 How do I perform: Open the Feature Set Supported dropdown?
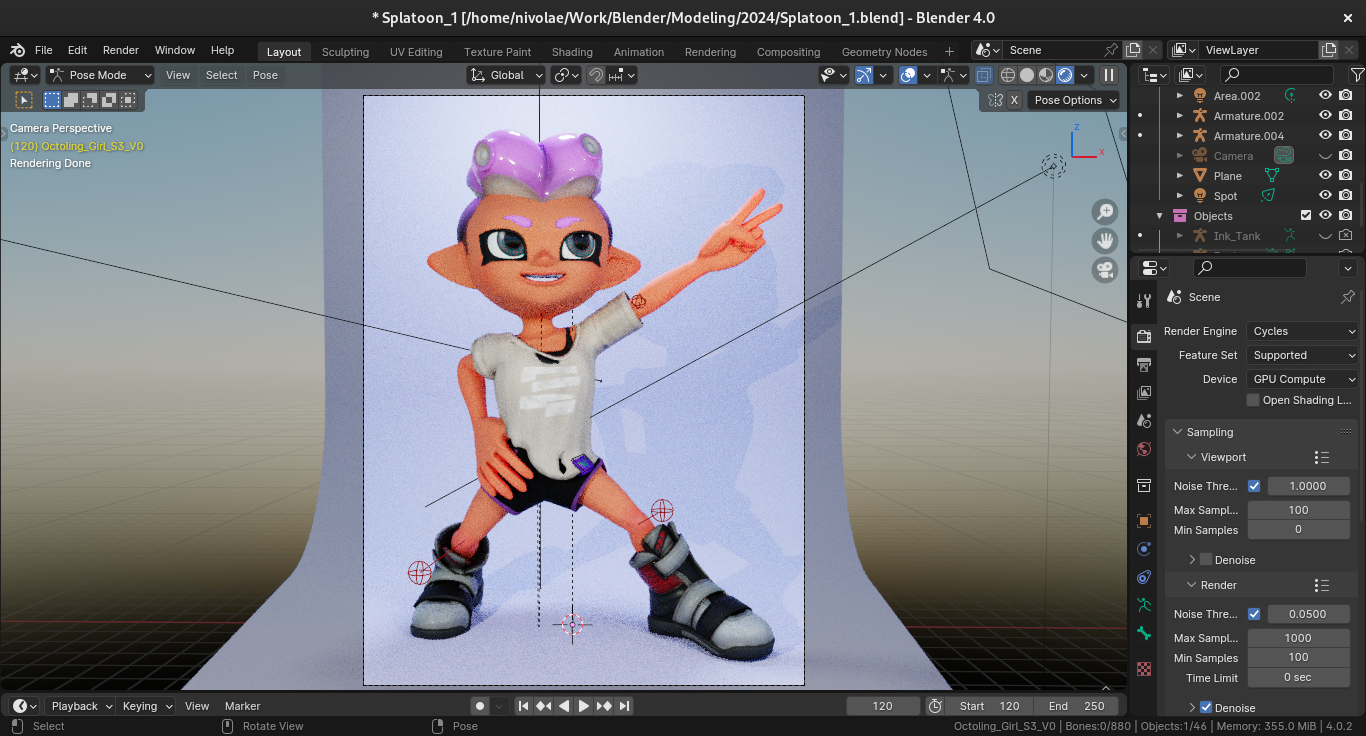1303,355
